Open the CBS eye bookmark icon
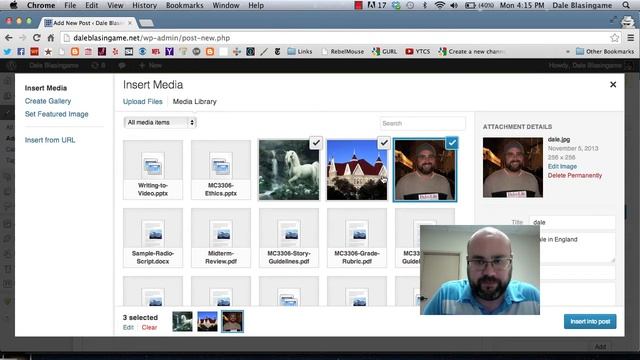 point(142,51)
